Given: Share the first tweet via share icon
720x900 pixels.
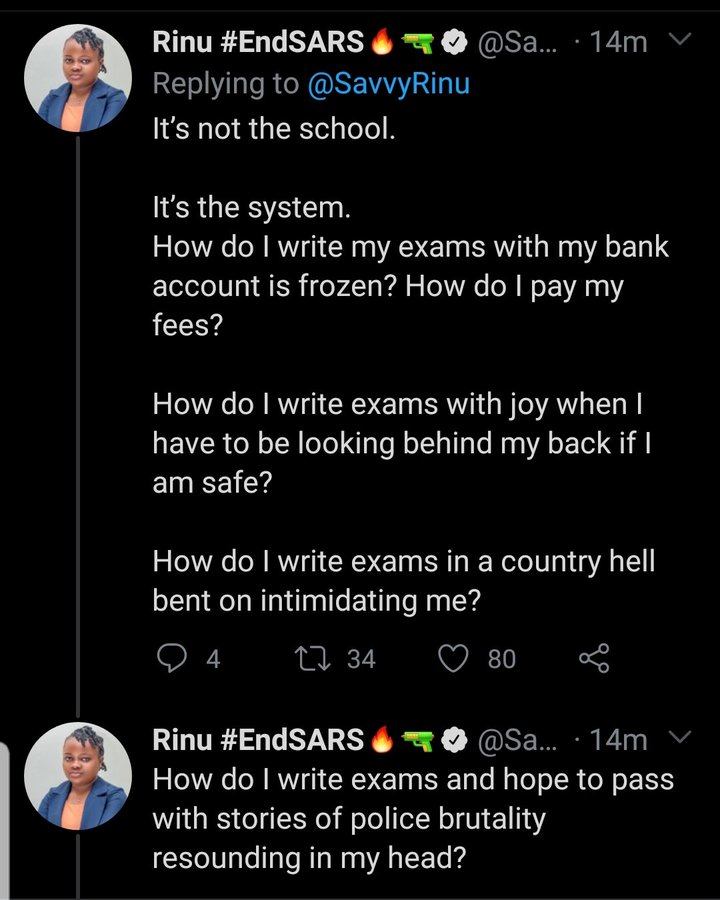Looking at the screenshot, I should [594, 658].
